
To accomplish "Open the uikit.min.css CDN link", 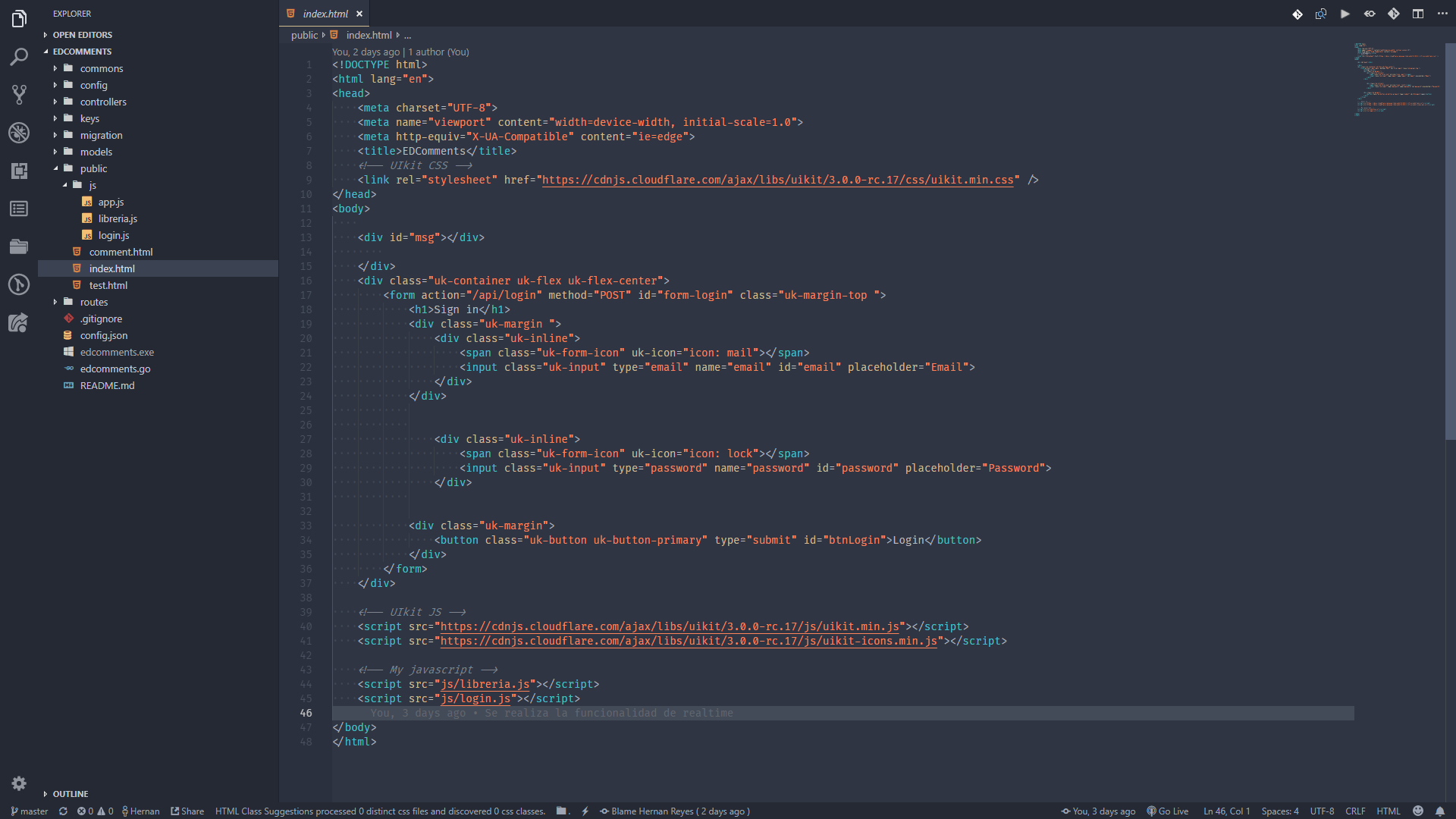I will click(777, 180).
